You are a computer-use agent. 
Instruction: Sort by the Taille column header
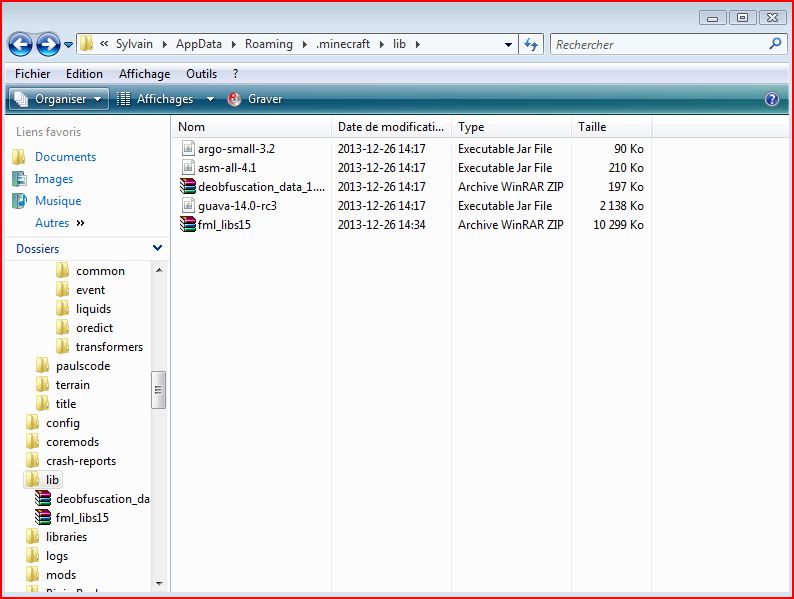[x=612, y=127]
